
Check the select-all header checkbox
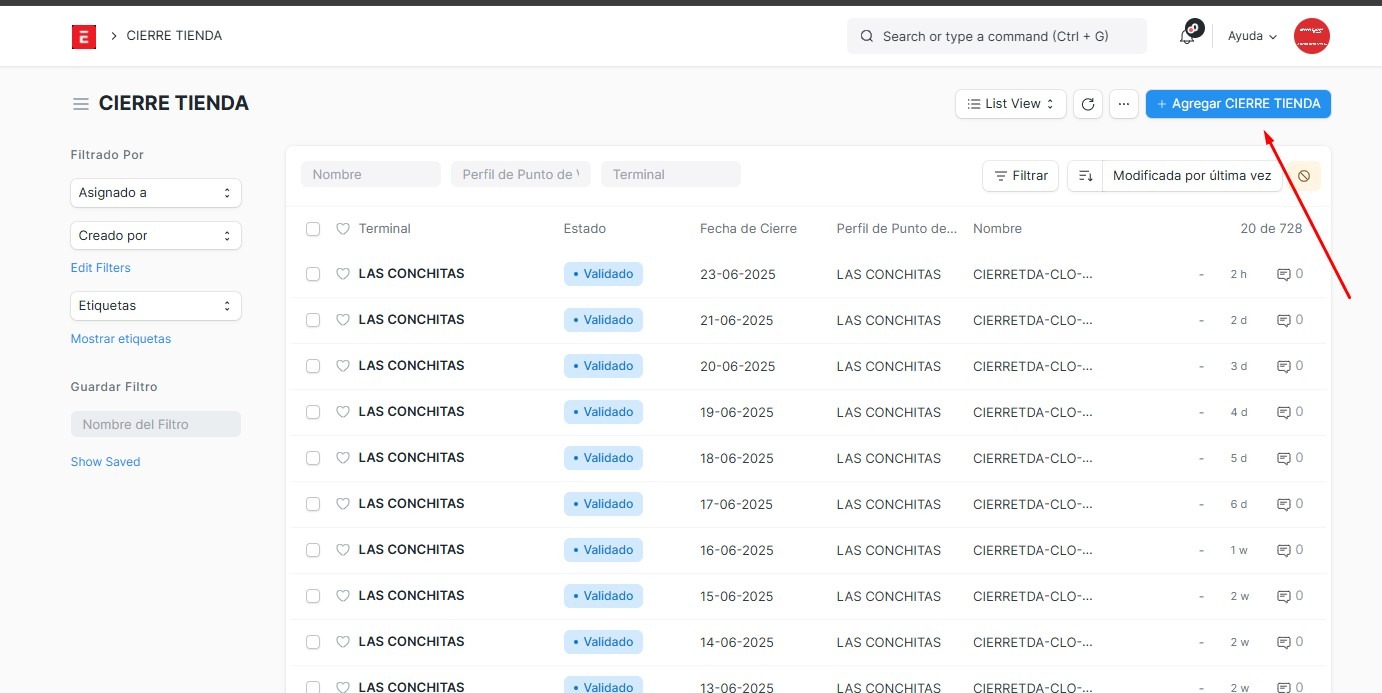tap(313, 229)
